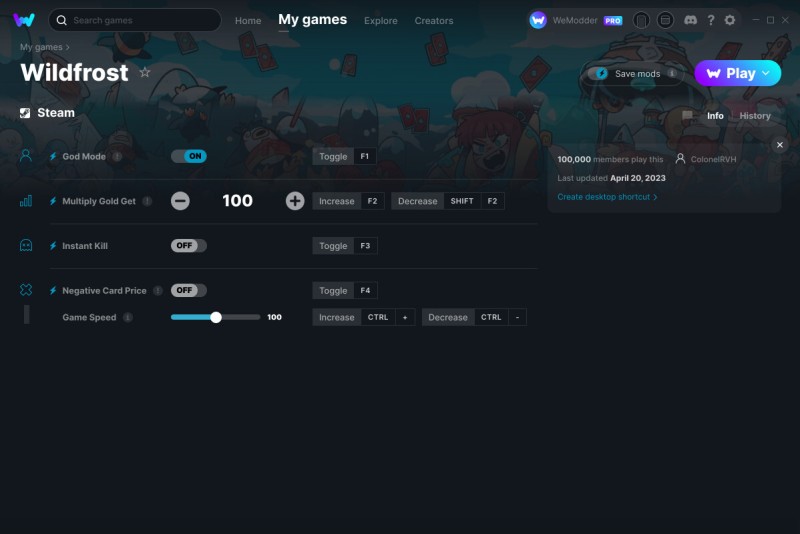The width and height of the screenshot is (800, 534).
Task: Expand the My games breadcrumb chevron
Action: 67,47
